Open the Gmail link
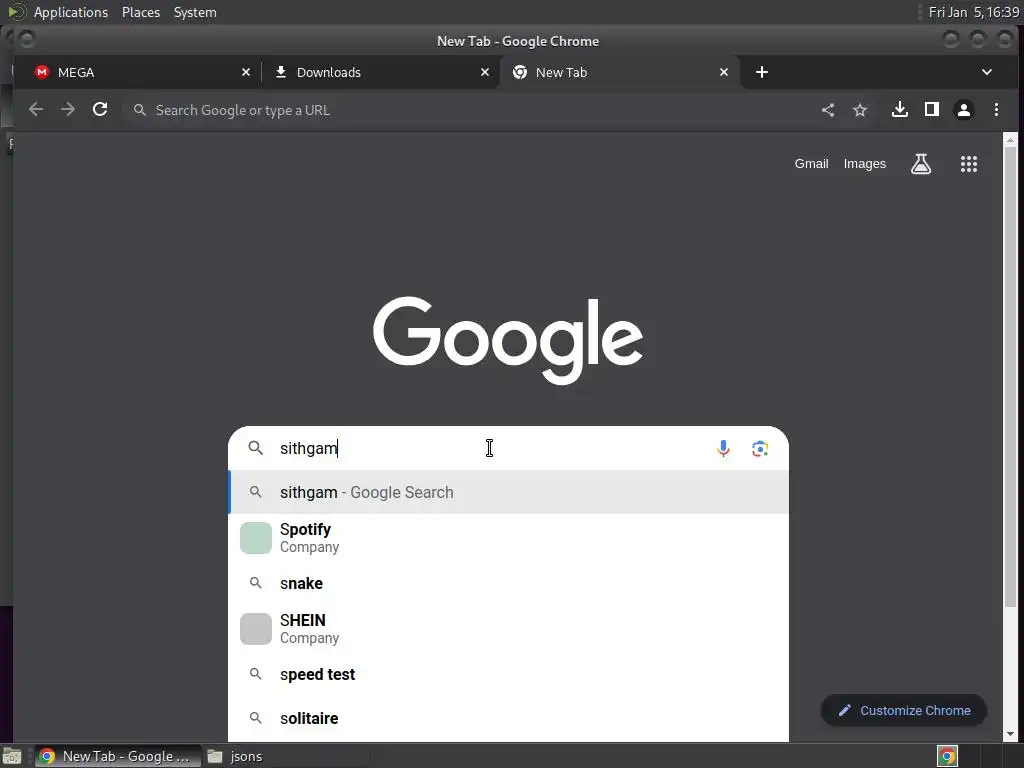Image resolution: width=1024 pixels, height=768 pixels. 811,164
